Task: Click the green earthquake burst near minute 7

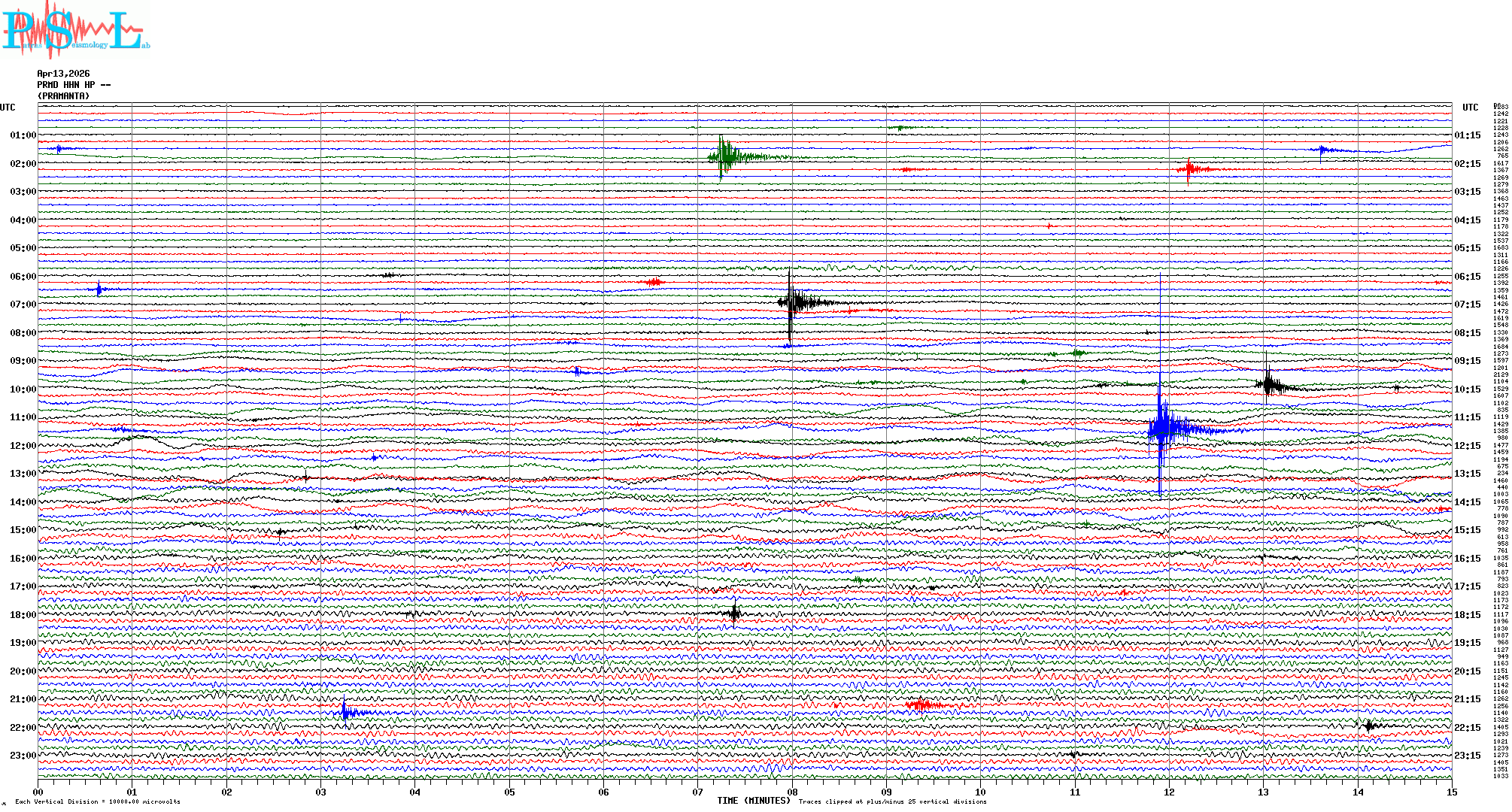Action: point(724,156)
